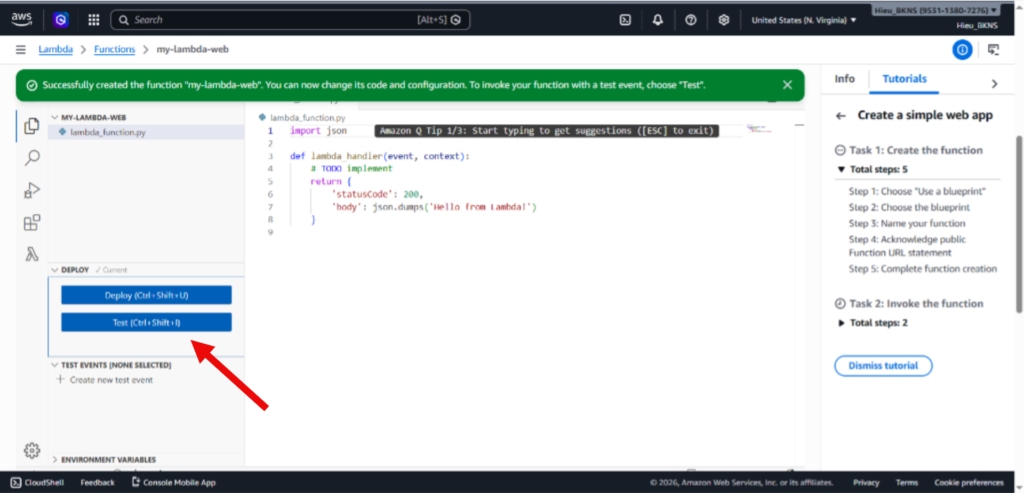Go to Lambda breadcrumb link

(x=56, y=50)
